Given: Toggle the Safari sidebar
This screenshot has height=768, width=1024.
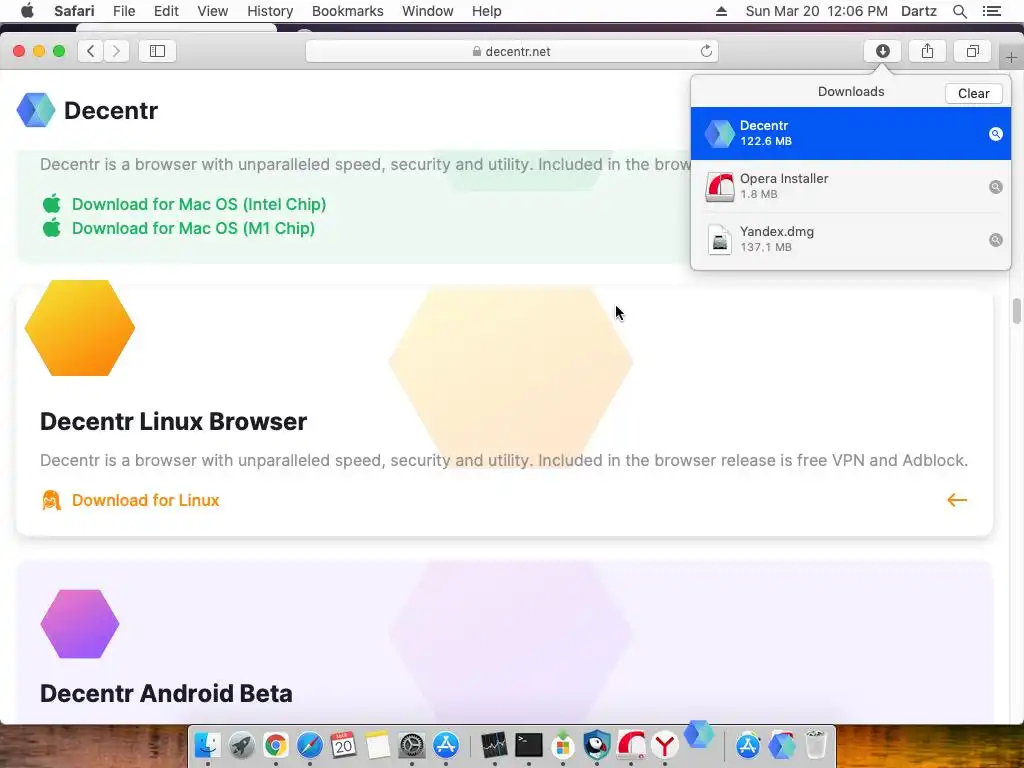Looking at the screenshot, I should 157,51.
